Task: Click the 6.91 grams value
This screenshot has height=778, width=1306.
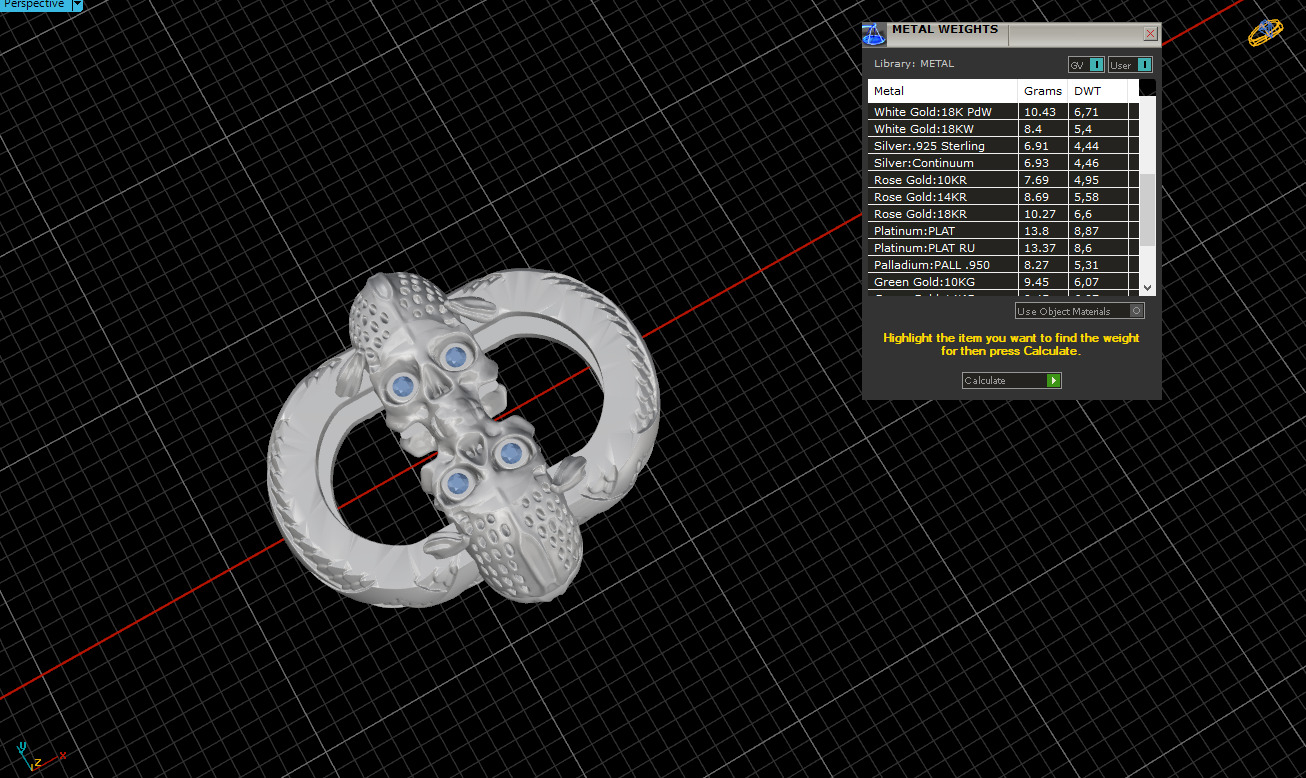Action: pyautogui.click(x=1035, y=146)
